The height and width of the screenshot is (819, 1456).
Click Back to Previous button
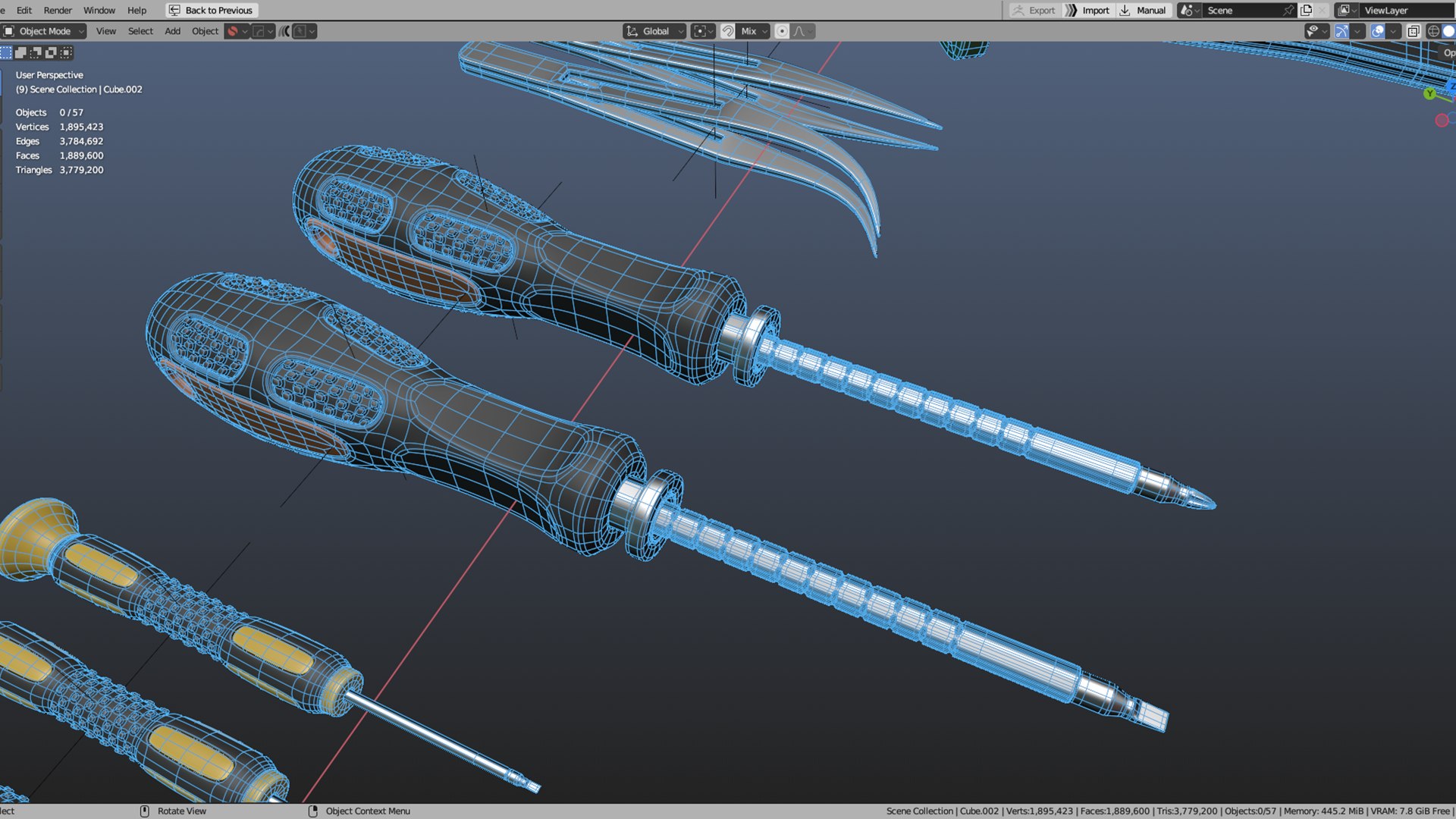click(x=212, y=10)
